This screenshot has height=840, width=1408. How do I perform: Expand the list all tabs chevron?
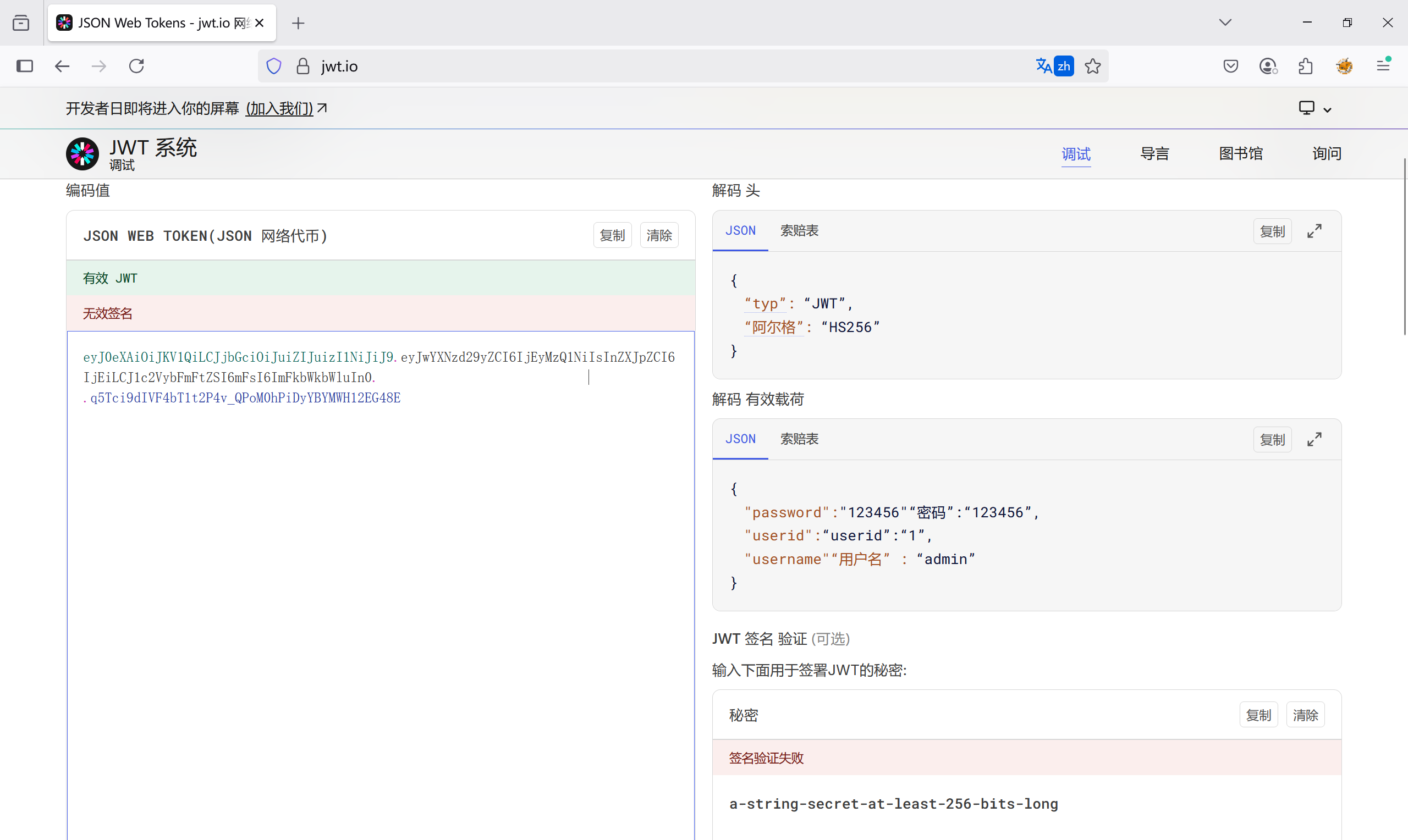click(1225, 23)
